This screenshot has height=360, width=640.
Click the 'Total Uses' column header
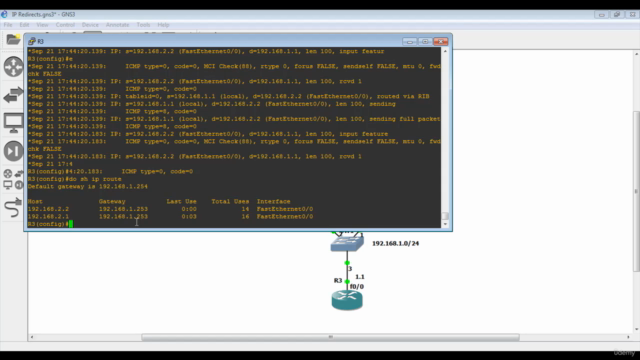[x=230, y=202]
